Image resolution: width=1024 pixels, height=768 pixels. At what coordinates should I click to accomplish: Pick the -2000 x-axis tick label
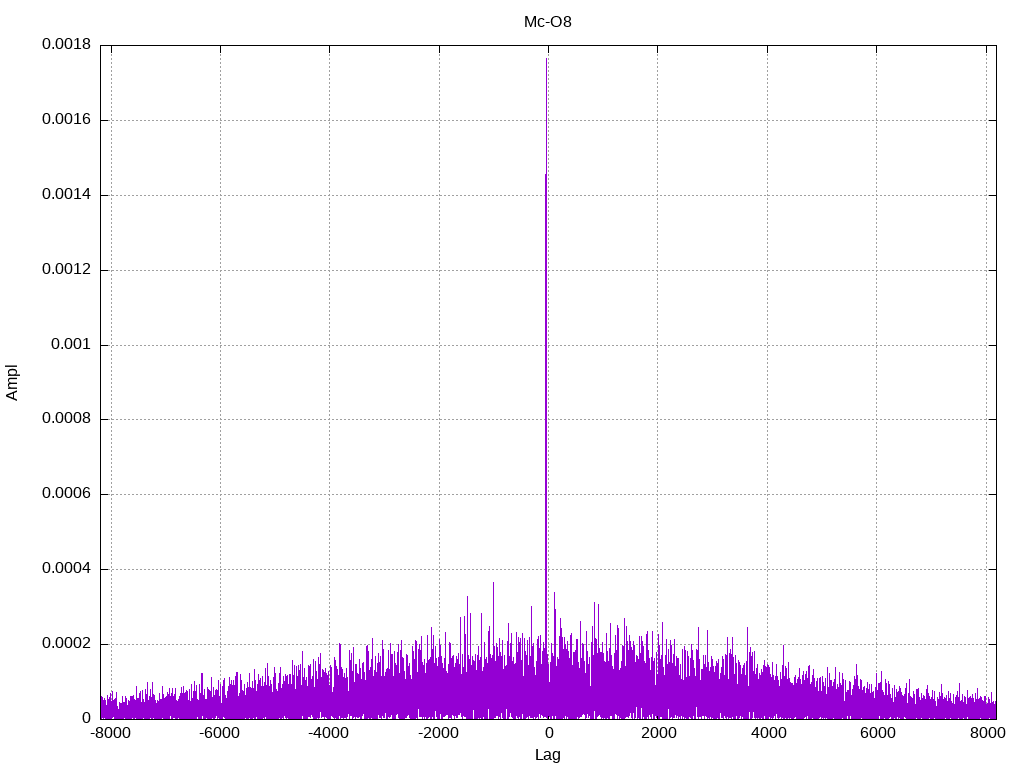tap(438, 733)
